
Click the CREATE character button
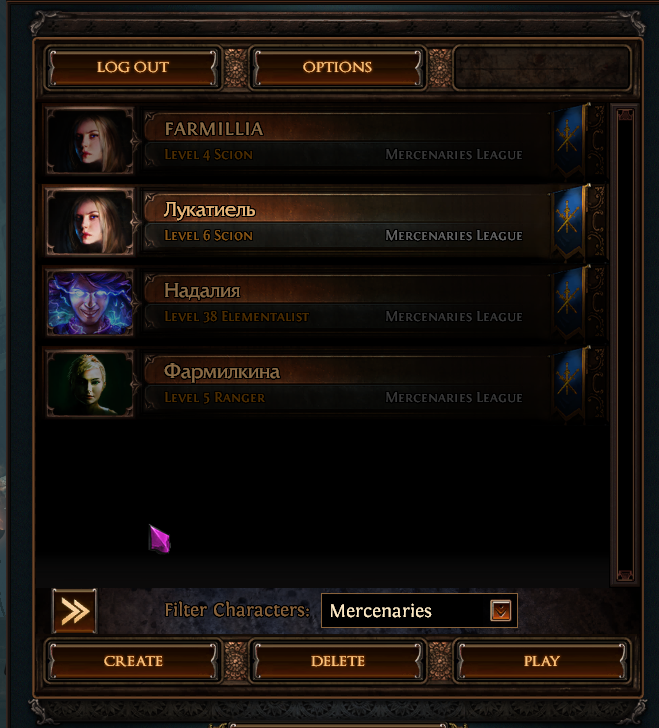point(133,661)
